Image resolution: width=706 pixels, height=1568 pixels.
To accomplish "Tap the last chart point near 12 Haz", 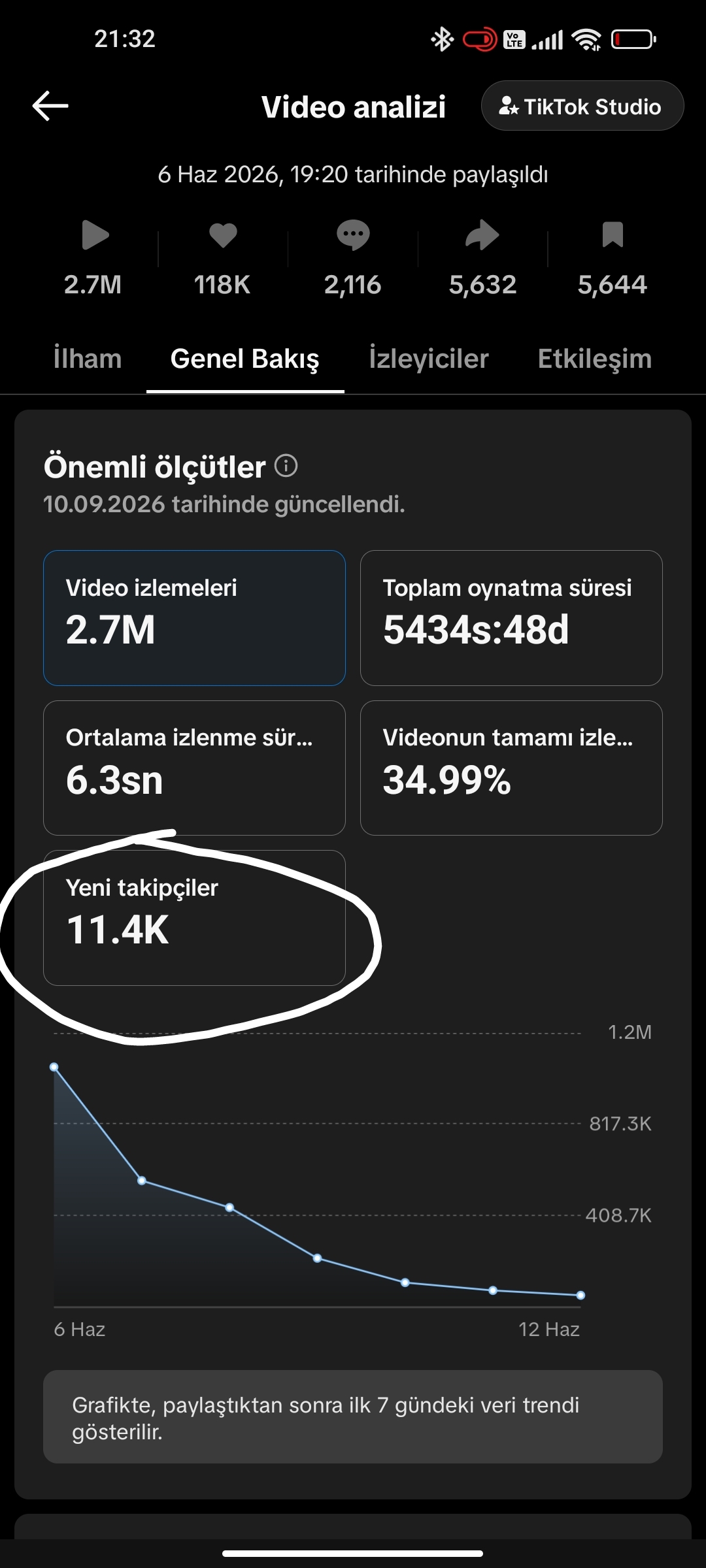I will (580, 1295).
